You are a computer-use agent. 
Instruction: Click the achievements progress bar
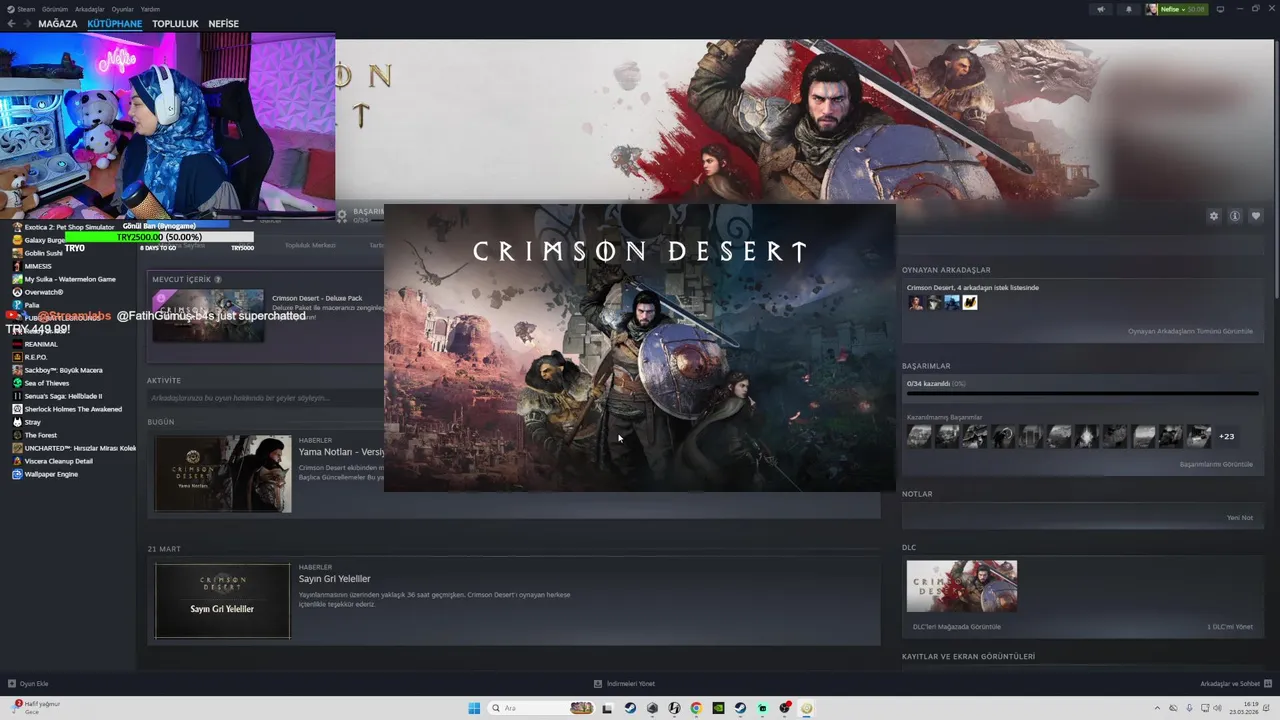[1082, 393]
